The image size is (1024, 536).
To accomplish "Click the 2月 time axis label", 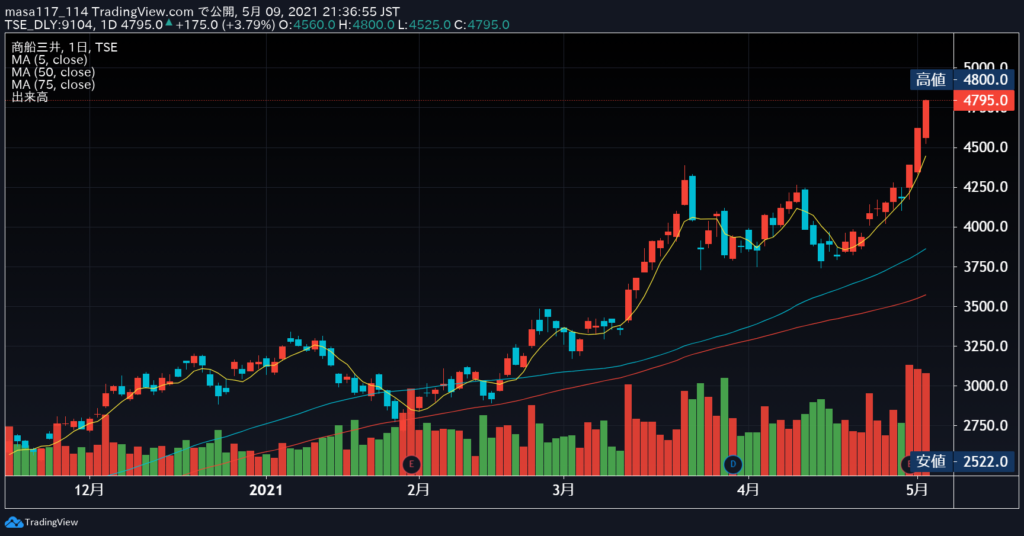I will tap(418, 490).
